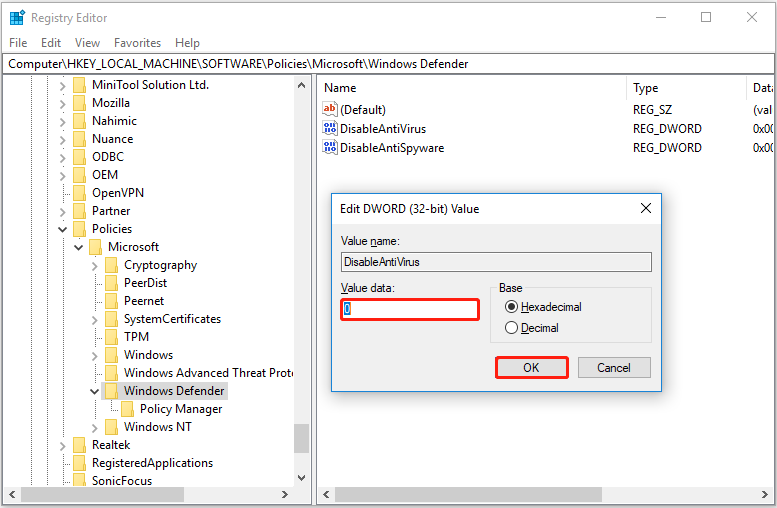Image resolution: width=777 pixels, height=508 pixels.
Task: Open the View menu
Action: (x=87, y=43)
